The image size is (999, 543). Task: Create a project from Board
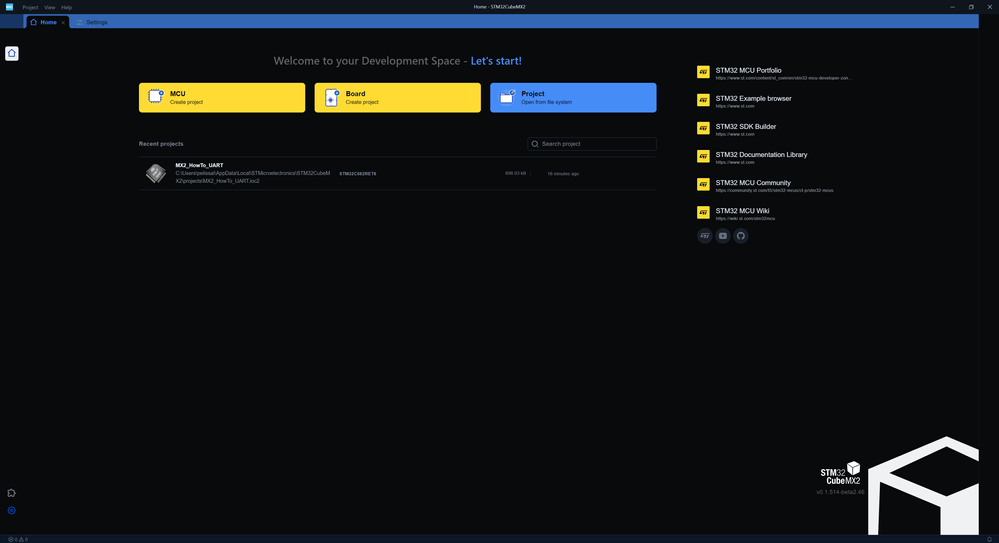coord(398,98)
